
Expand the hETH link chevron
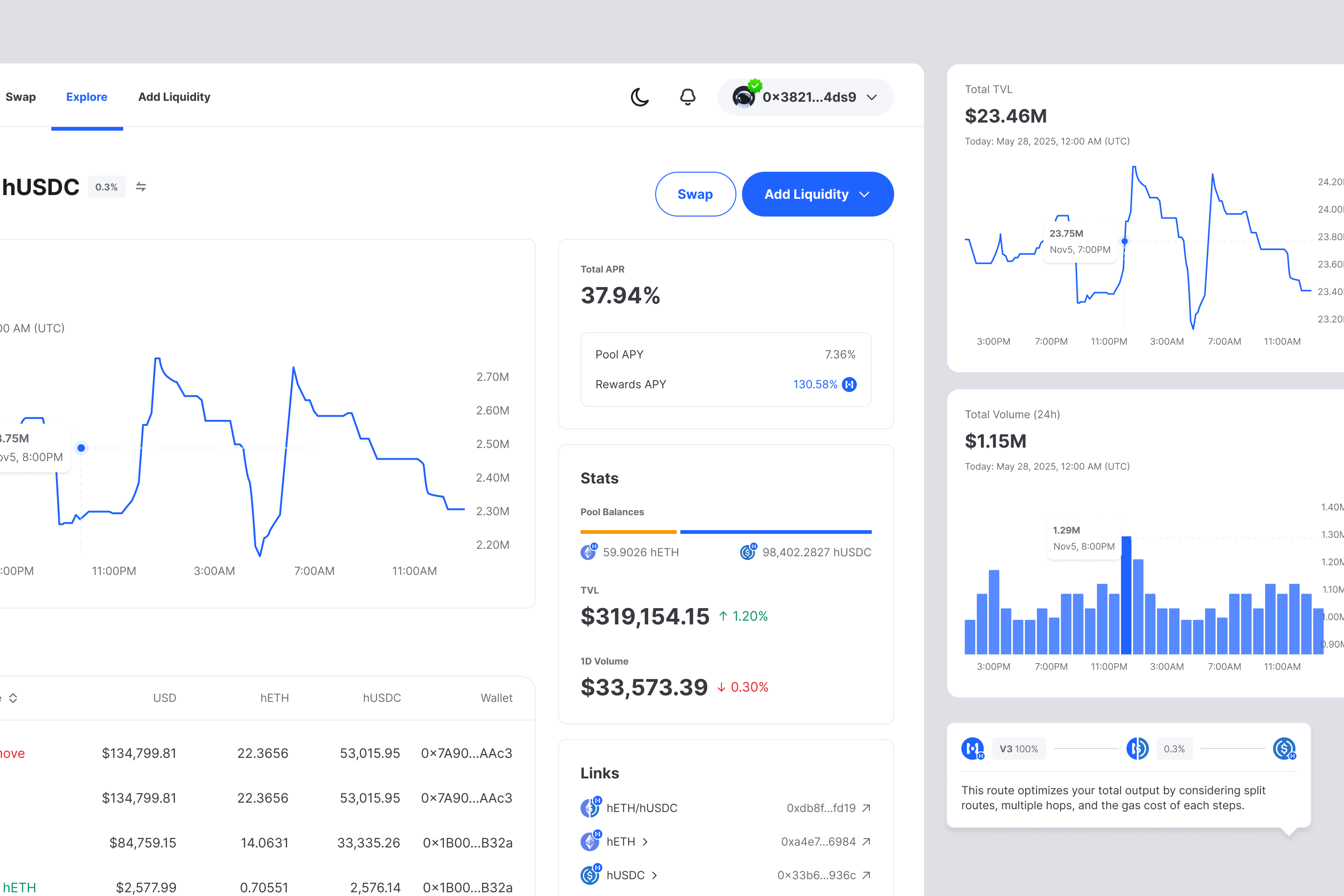point(646,842)
